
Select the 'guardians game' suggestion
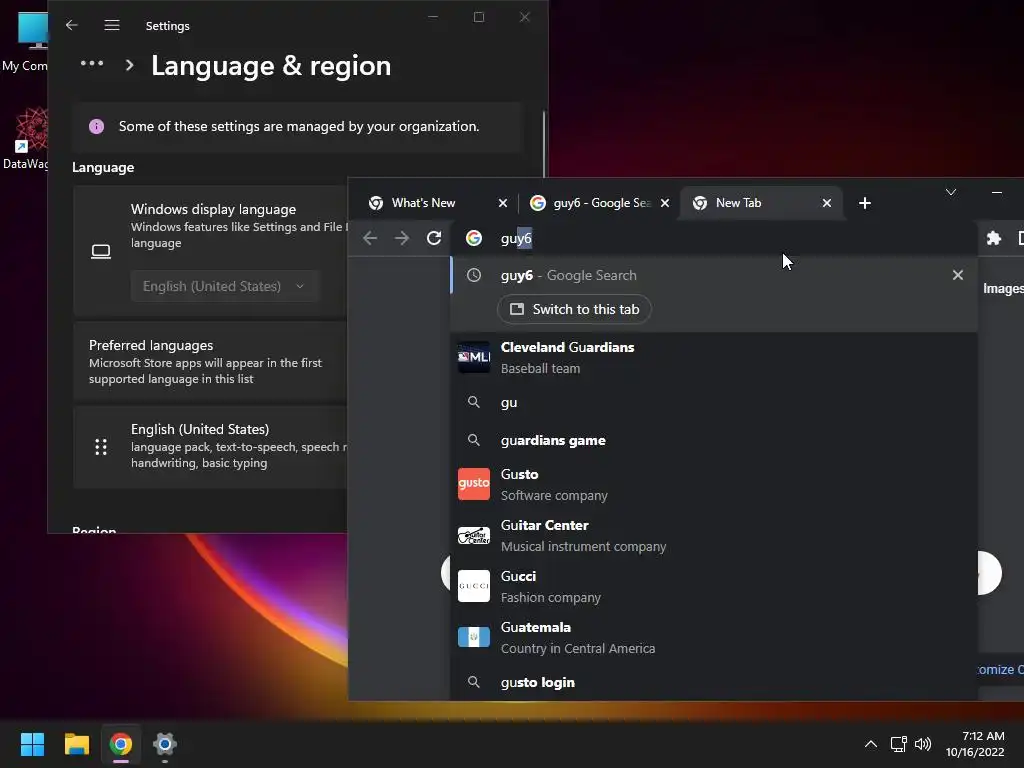click(x=714, y=440)
